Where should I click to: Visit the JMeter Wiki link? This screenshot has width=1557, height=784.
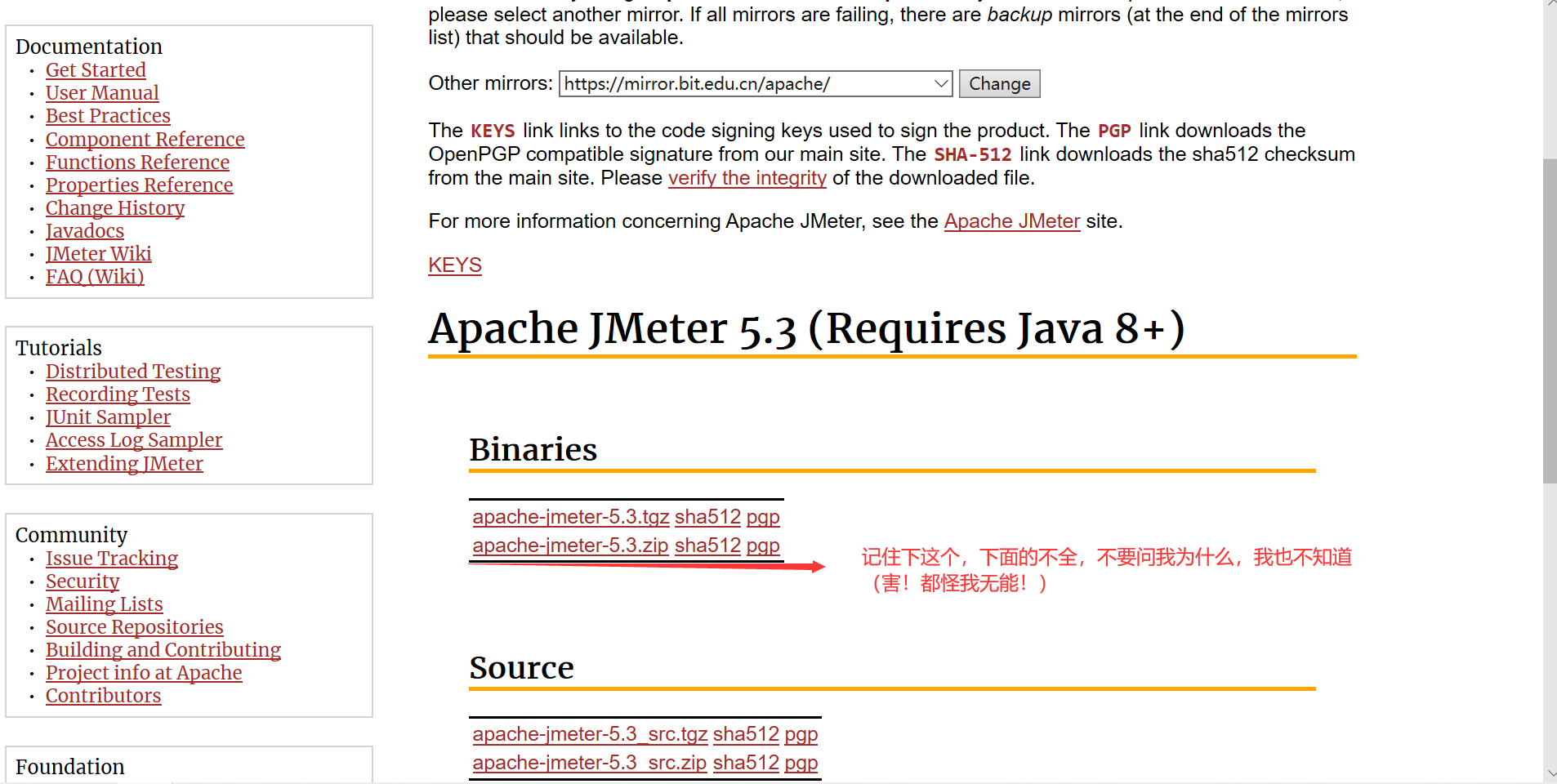[x=99, y=254]
